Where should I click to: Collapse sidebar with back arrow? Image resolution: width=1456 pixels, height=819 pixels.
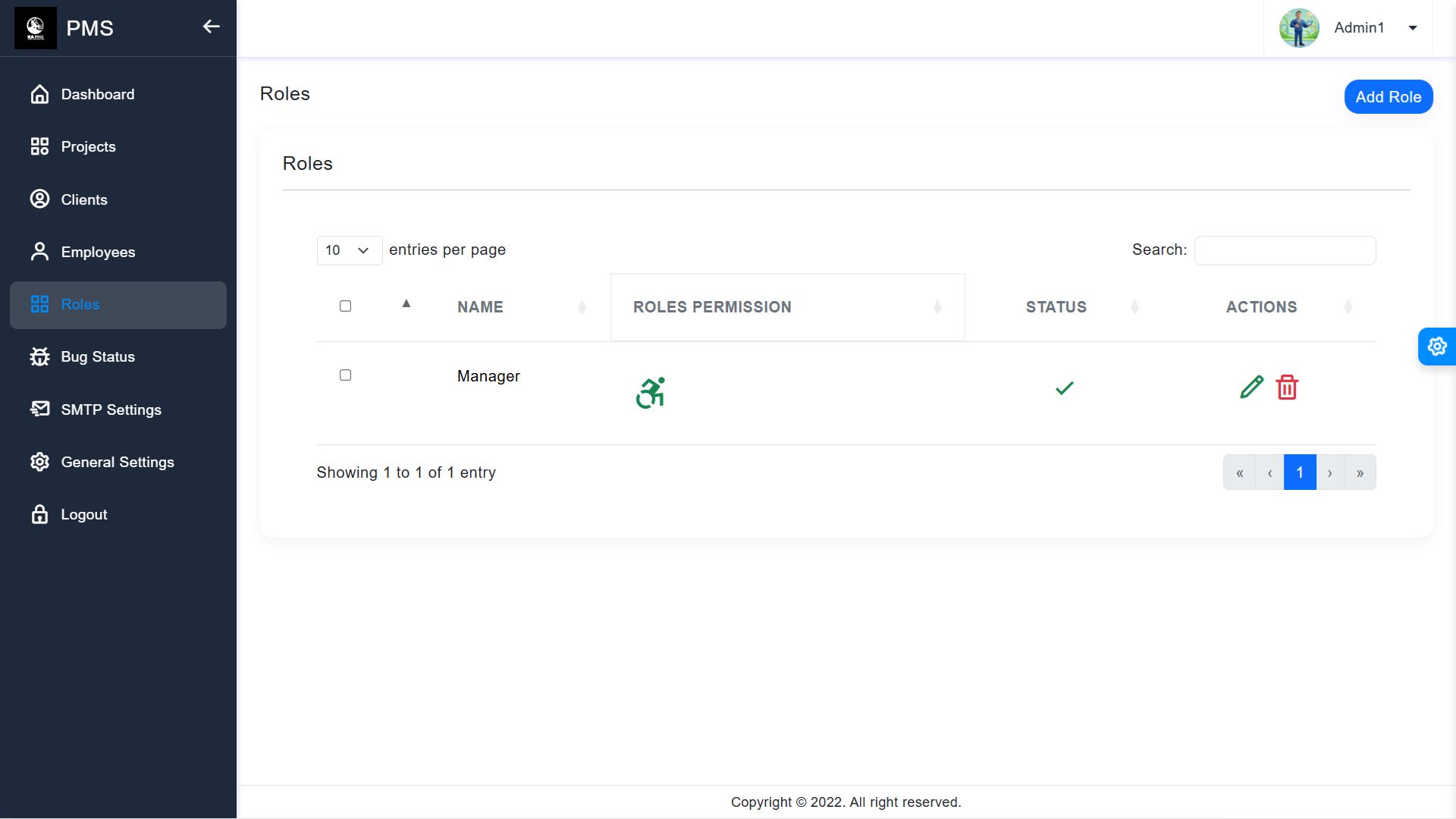[x=211, y=27]
